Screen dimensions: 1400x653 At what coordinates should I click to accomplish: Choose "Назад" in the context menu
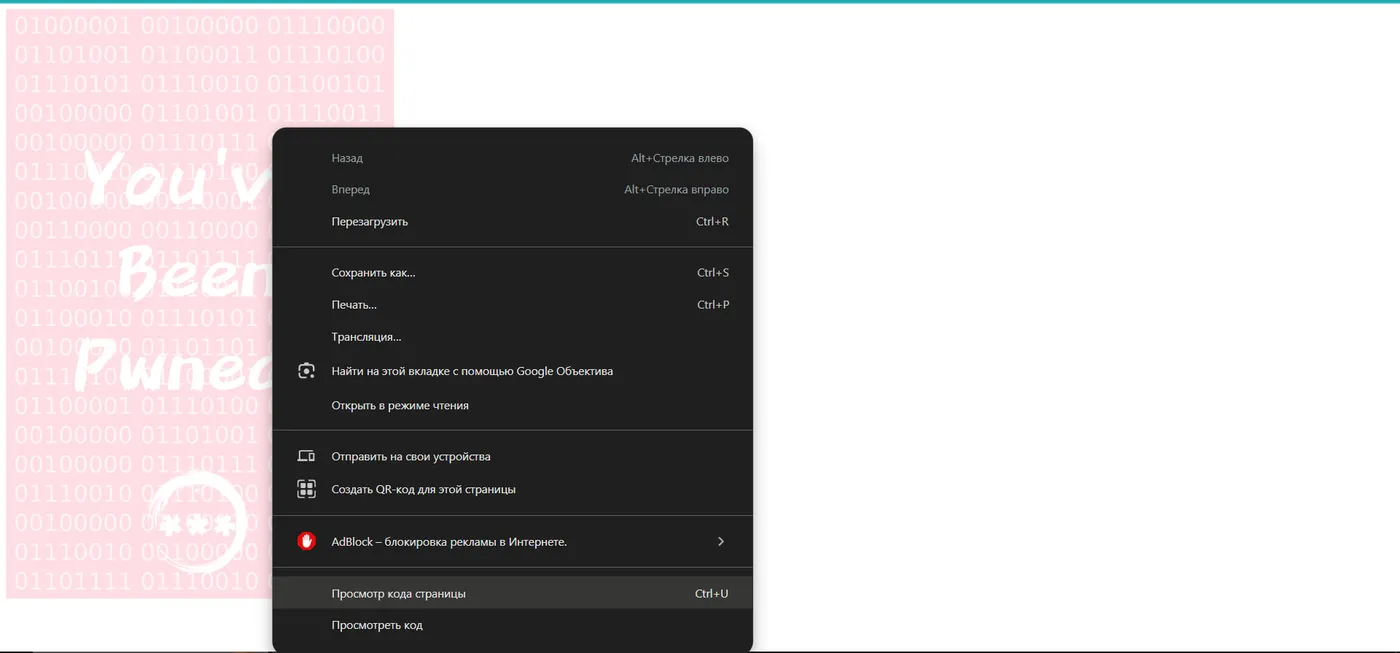click(x=512, y=158)
